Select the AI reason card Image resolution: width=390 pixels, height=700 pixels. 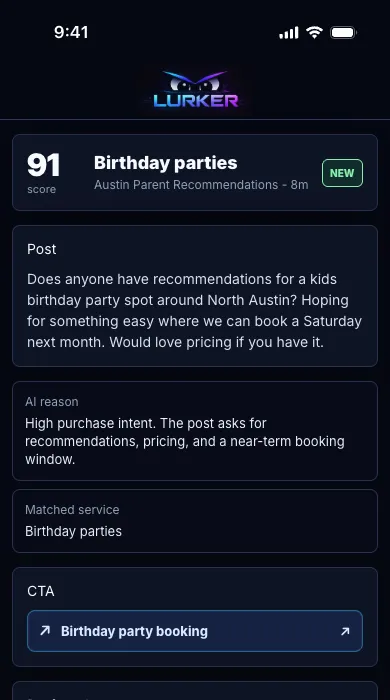195,431
